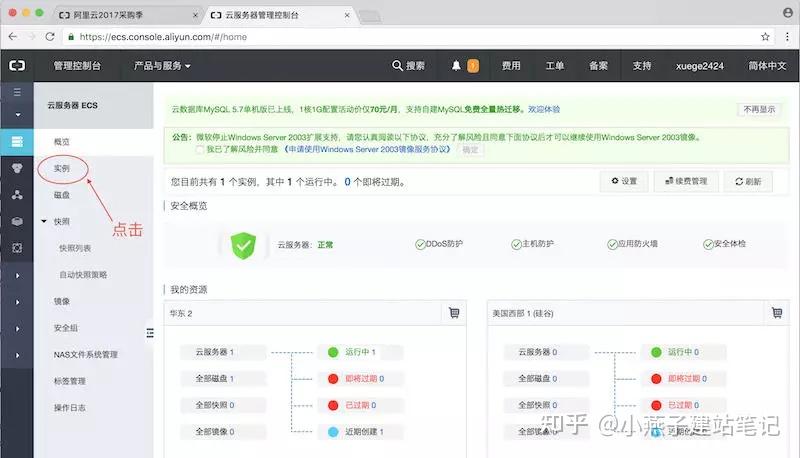Open the 备案 menu

(598, 66)
